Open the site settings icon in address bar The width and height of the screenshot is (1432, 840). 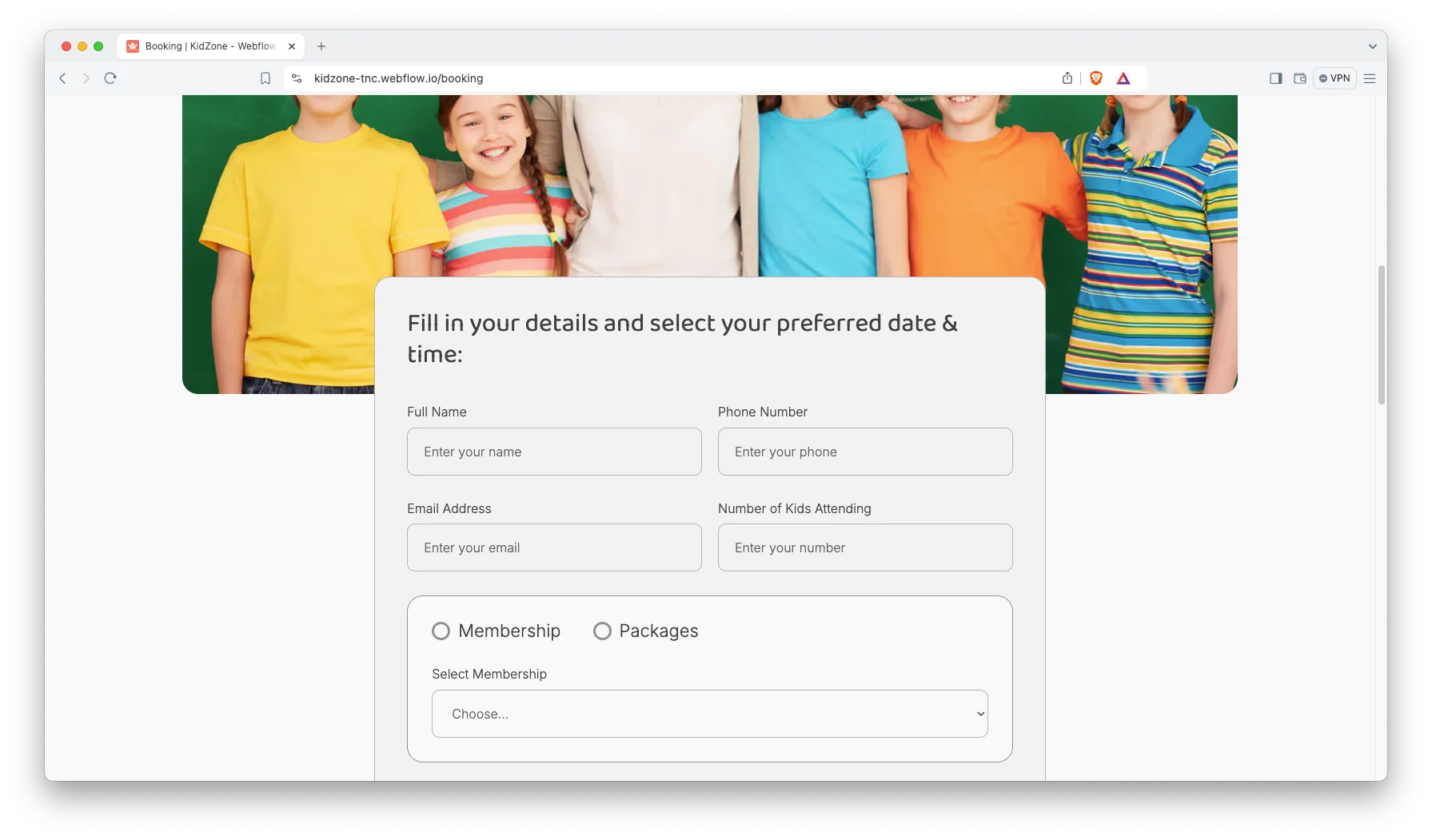point(297,78)
